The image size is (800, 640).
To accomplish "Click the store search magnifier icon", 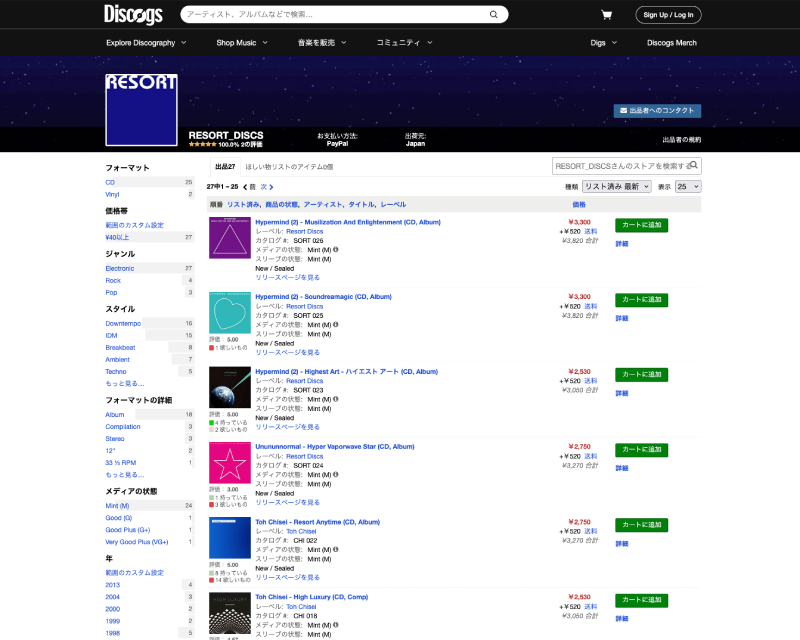I will 694,165.
